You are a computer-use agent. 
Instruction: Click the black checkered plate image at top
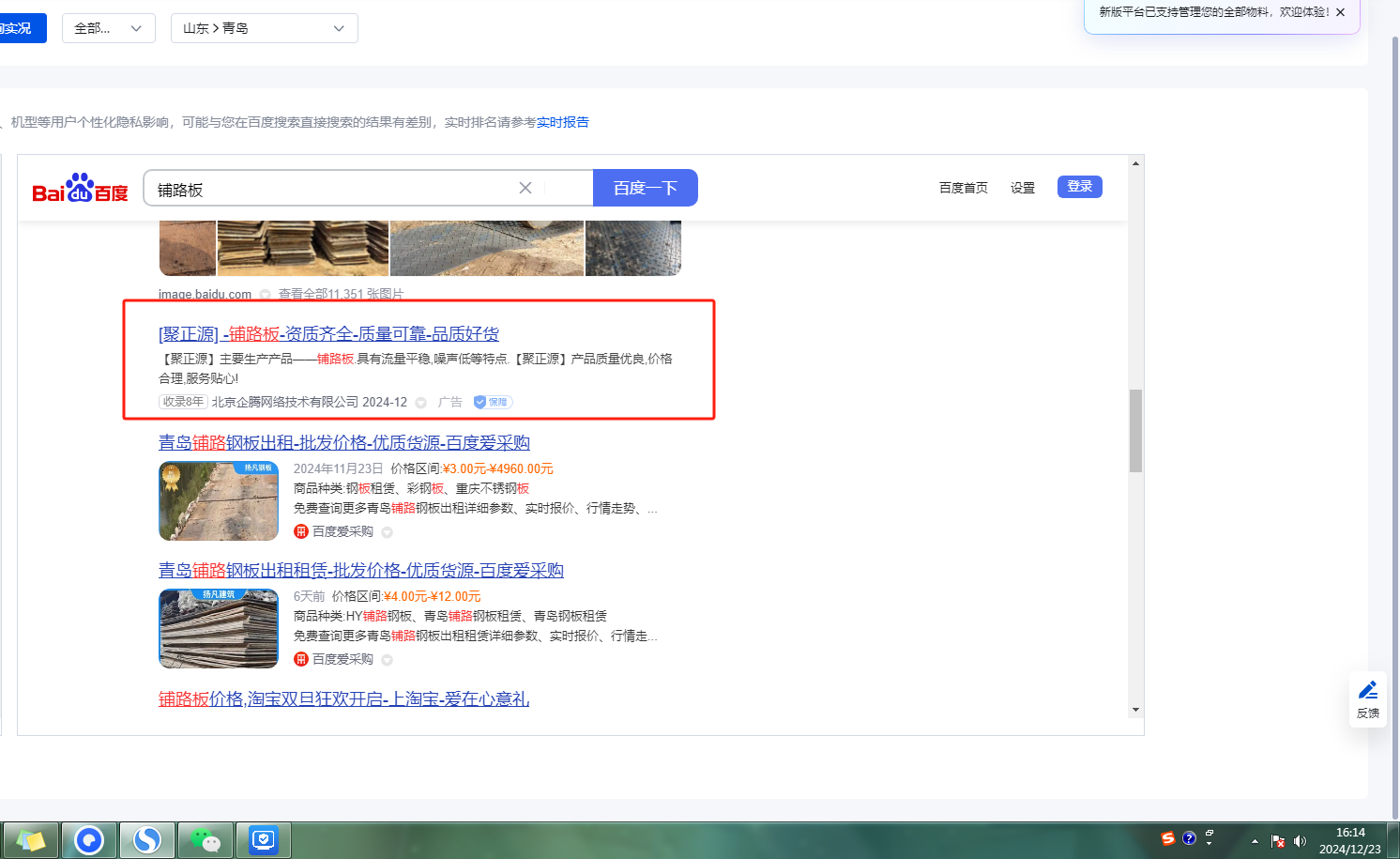(x=633, y=248)
